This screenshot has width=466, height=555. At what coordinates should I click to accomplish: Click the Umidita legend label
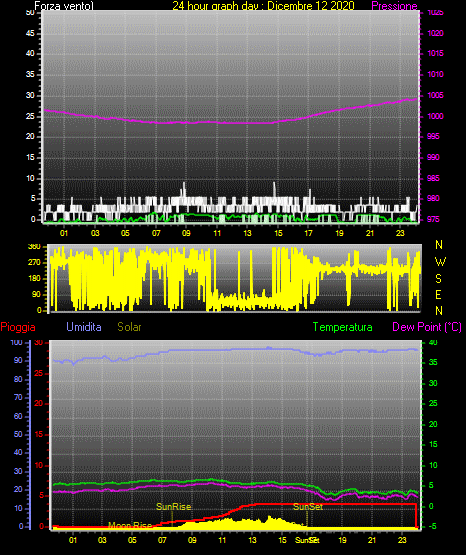coord(84,327)
